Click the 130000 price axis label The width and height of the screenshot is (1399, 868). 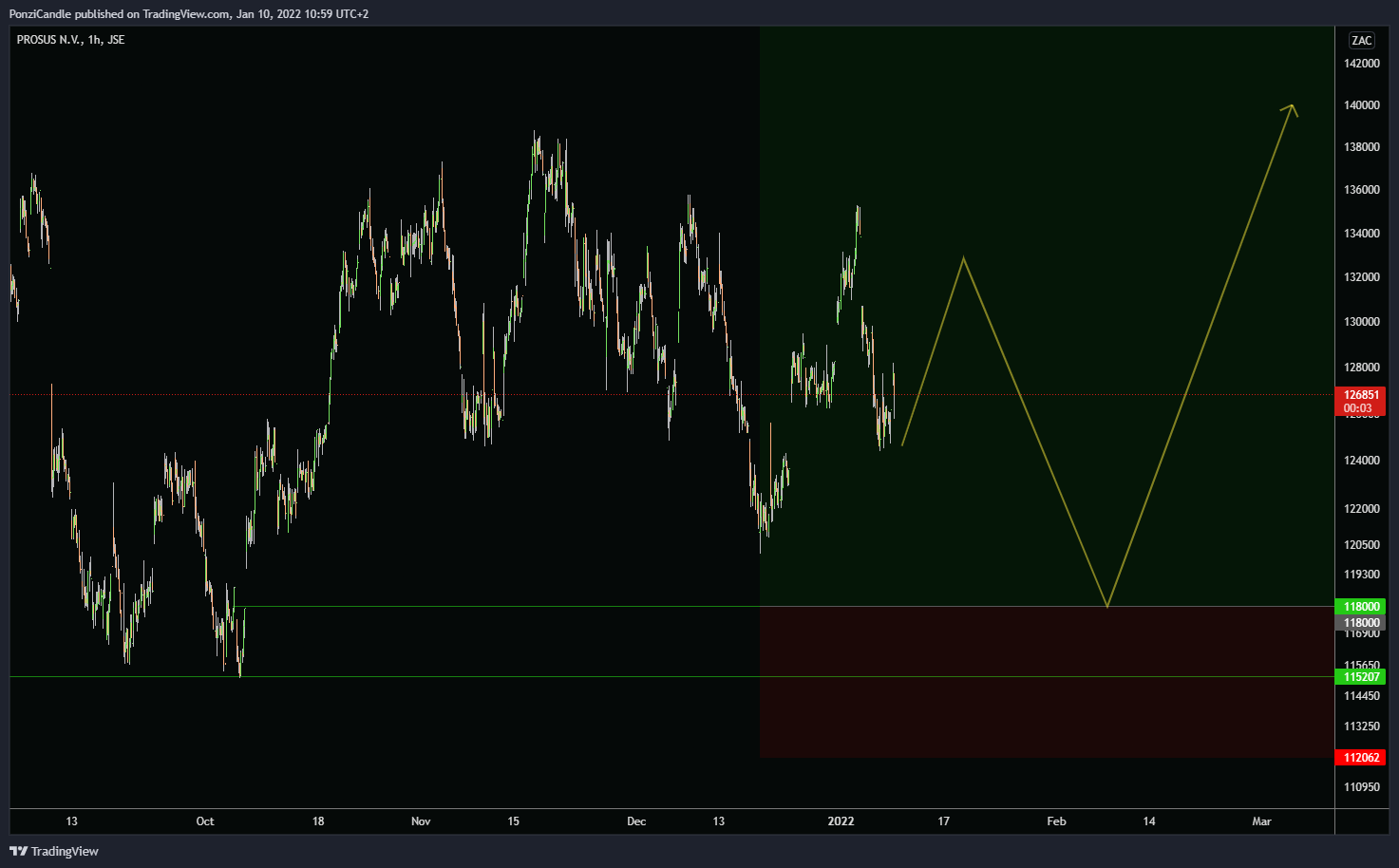pyautogui.click(x=1361, y=322)
